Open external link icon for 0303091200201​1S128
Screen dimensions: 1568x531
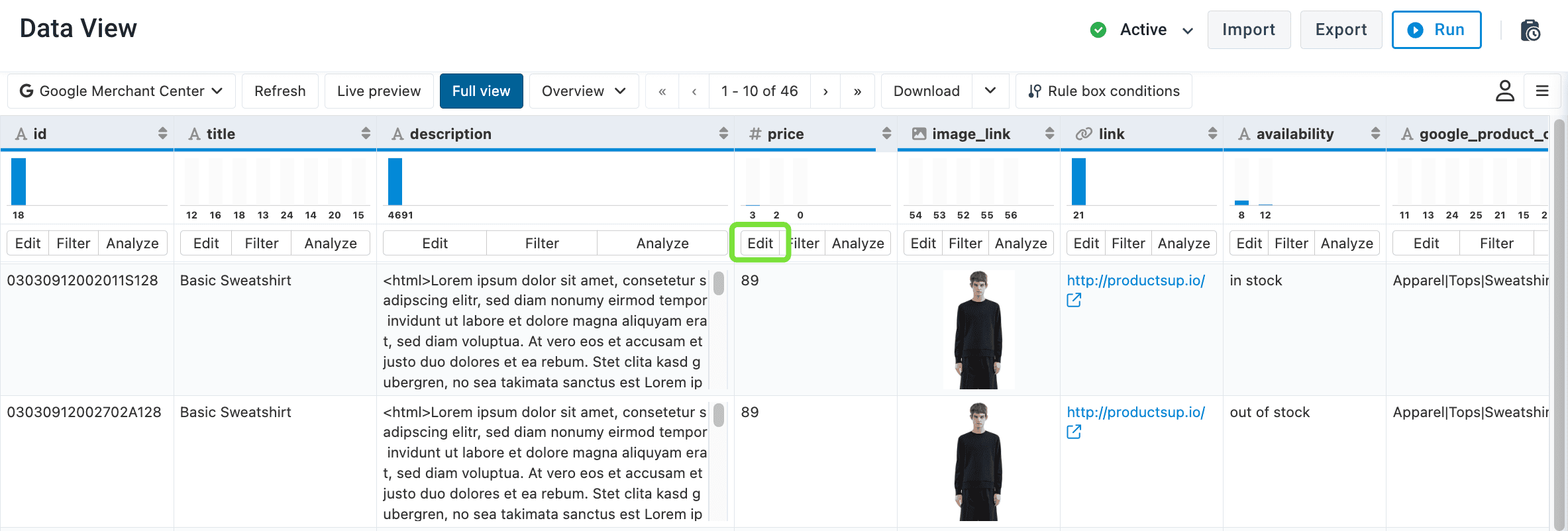click(x=1074, y=301)
